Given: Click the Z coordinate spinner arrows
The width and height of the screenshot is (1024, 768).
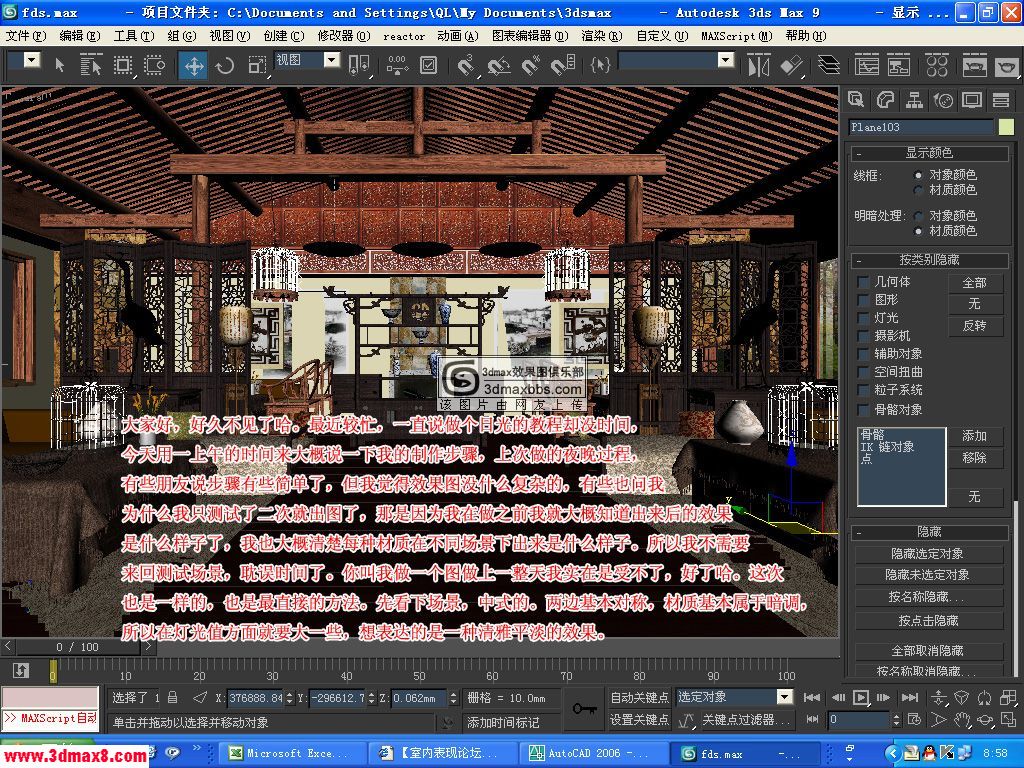Looking at the screenshot, I should point(453,698).
